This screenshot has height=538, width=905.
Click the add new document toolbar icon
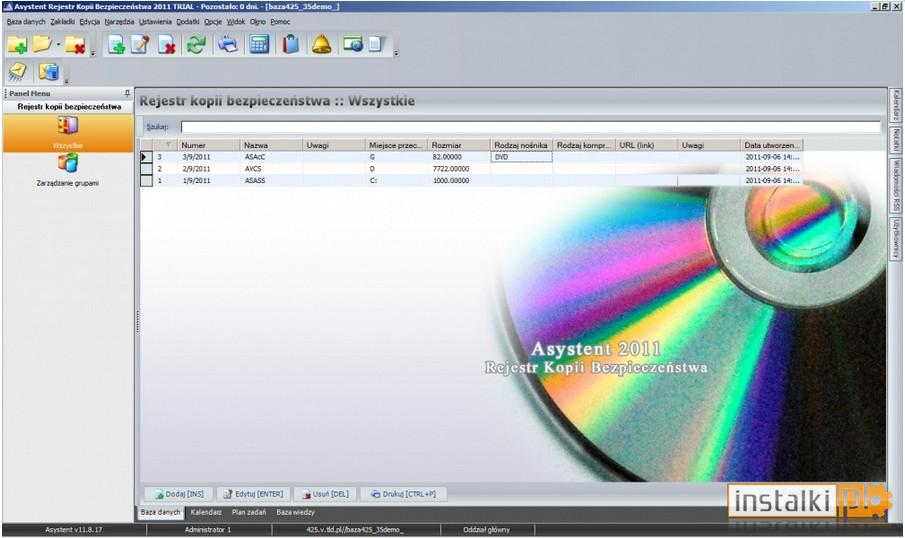116,44
